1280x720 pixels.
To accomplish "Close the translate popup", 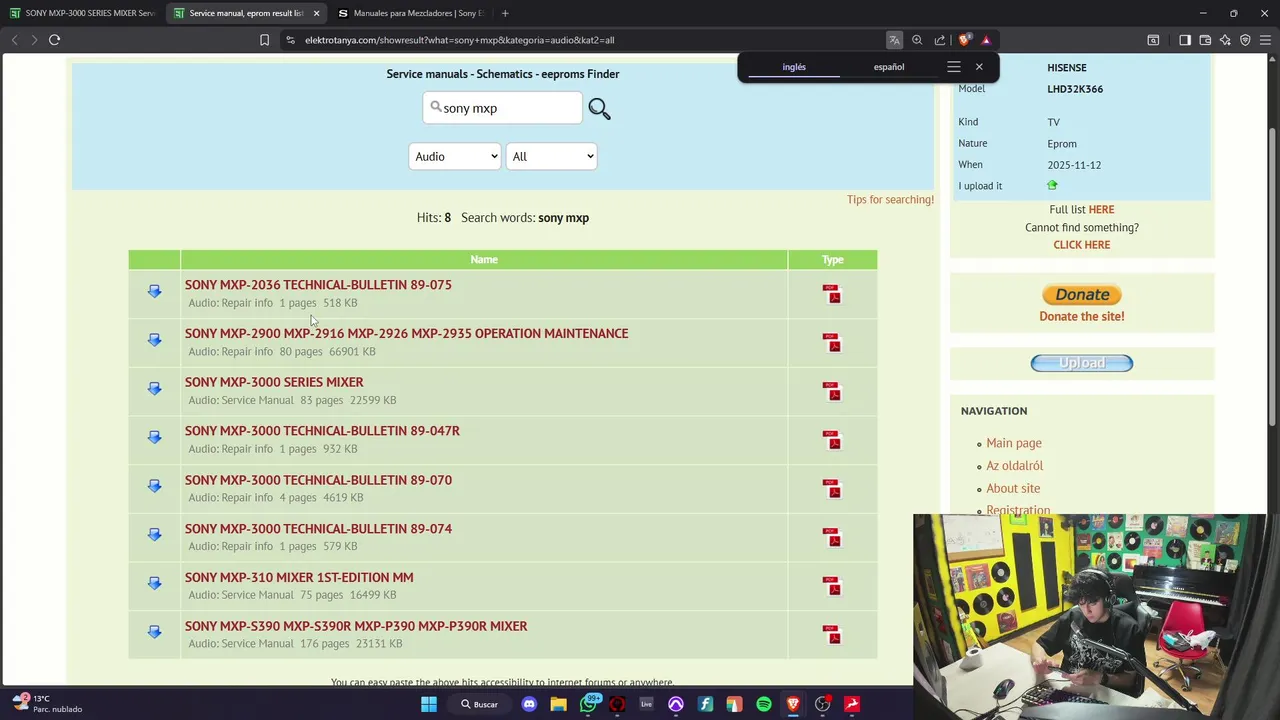I will [979, 67].
